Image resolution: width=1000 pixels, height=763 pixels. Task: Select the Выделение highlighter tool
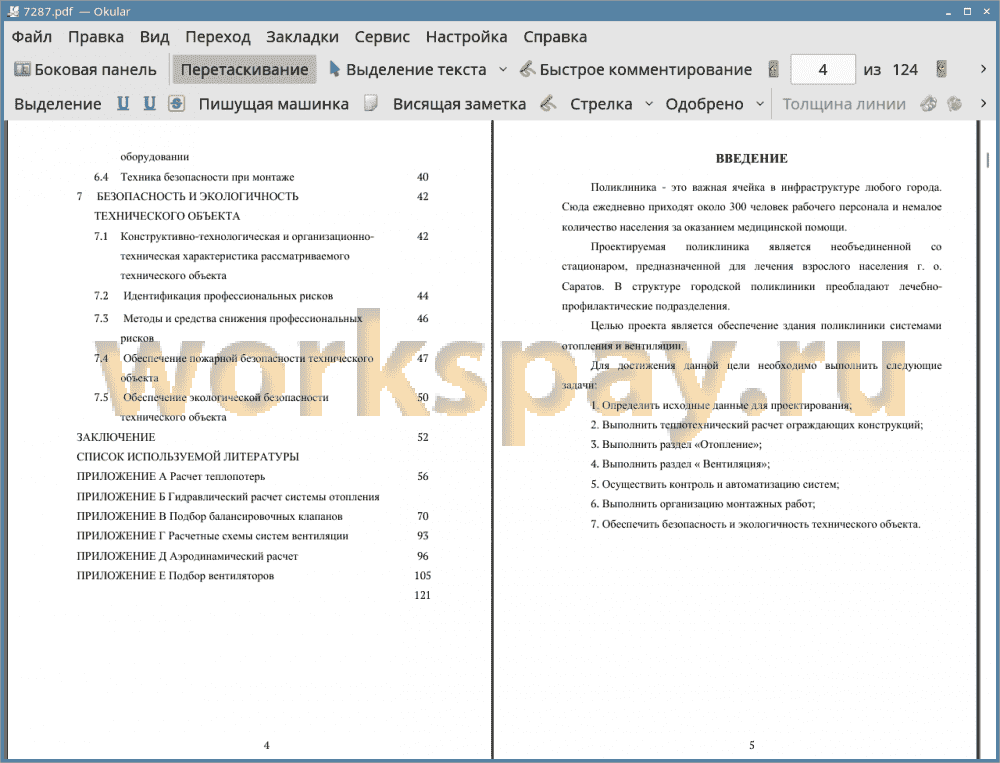(57, 104)
